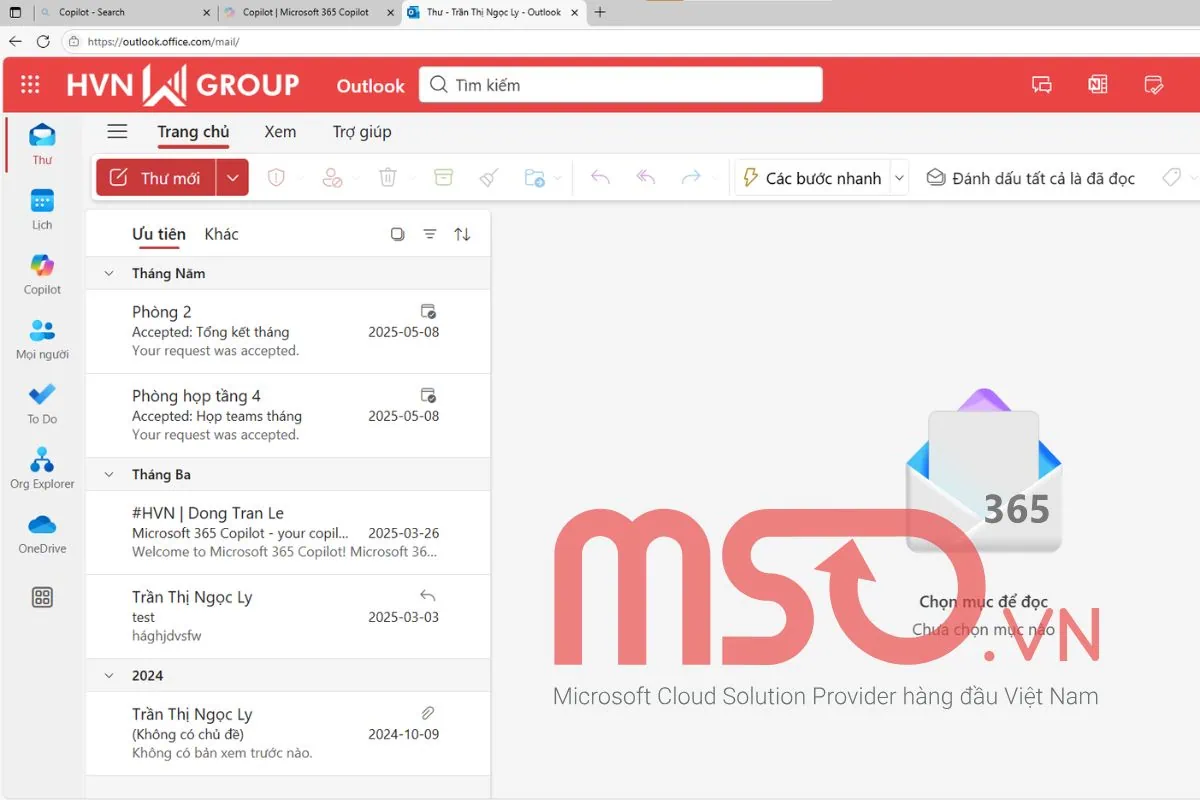Open Copilot from the left sidebar
The height and width of the screenshot is (800, 1200).
click(42, 273)
